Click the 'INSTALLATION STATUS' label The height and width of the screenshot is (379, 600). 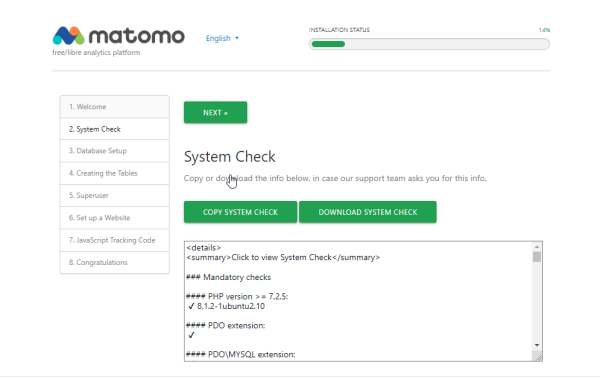click(x=339, y=30)
